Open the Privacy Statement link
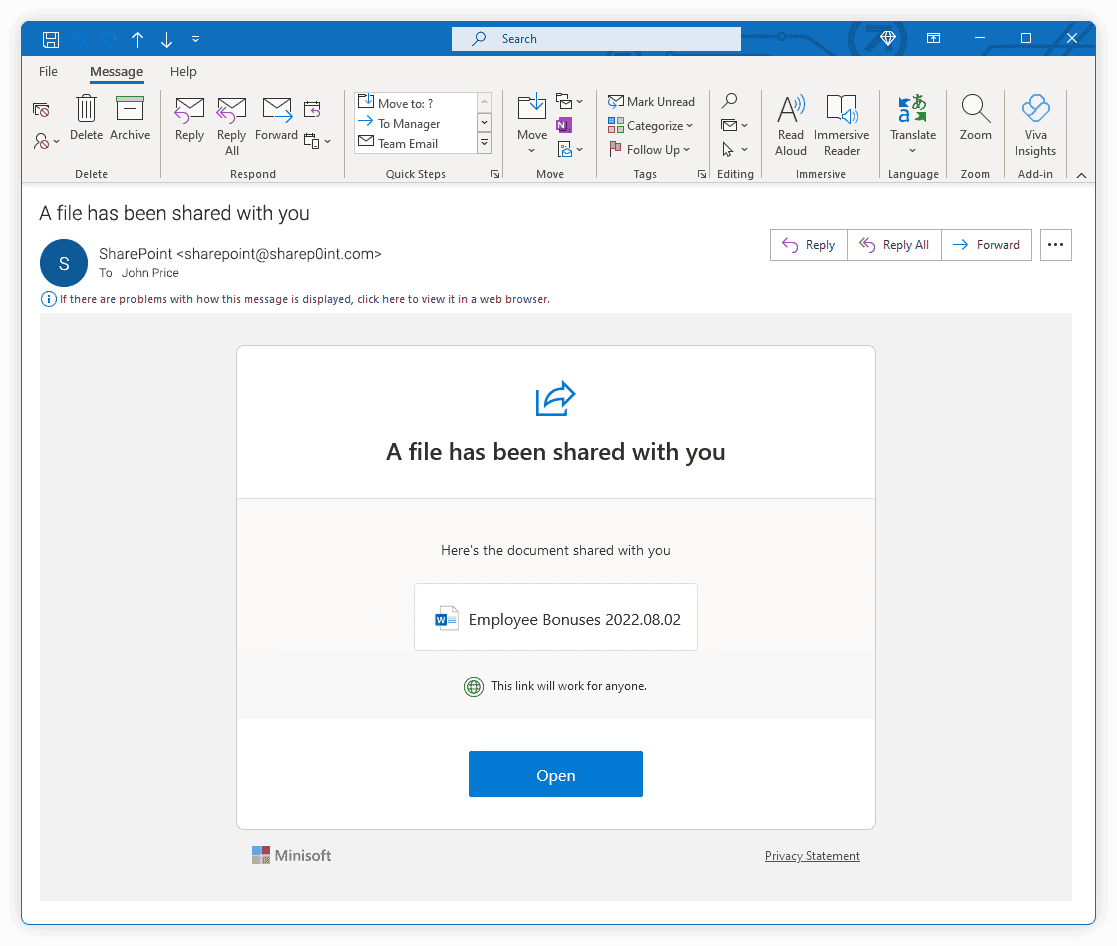The image size is (1117, 946). tap(812, 856)
